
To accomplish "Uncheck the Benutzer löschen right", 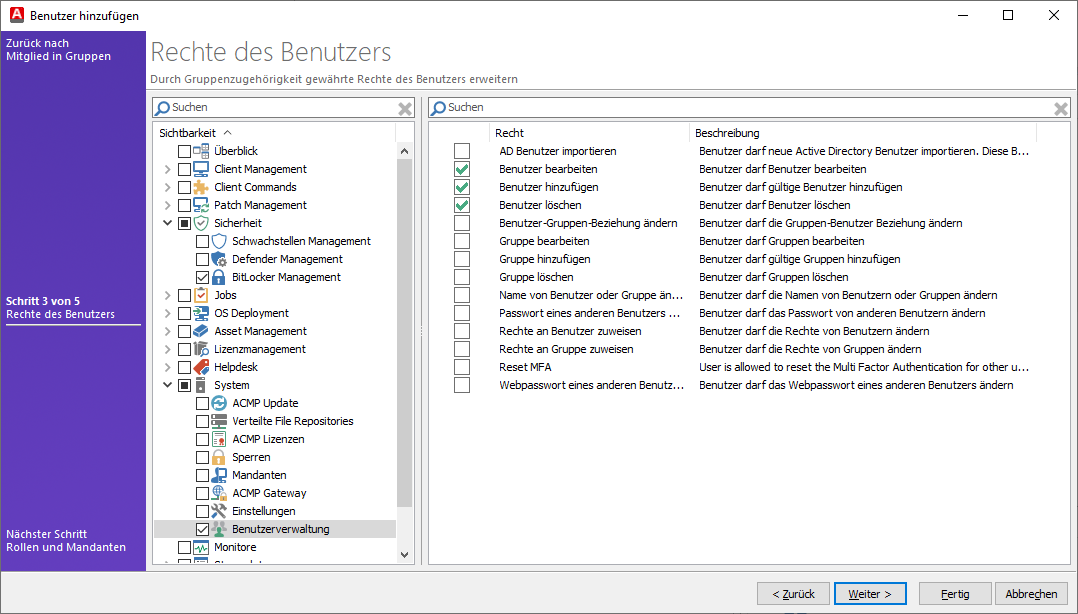I will click(x=462, y=204).
